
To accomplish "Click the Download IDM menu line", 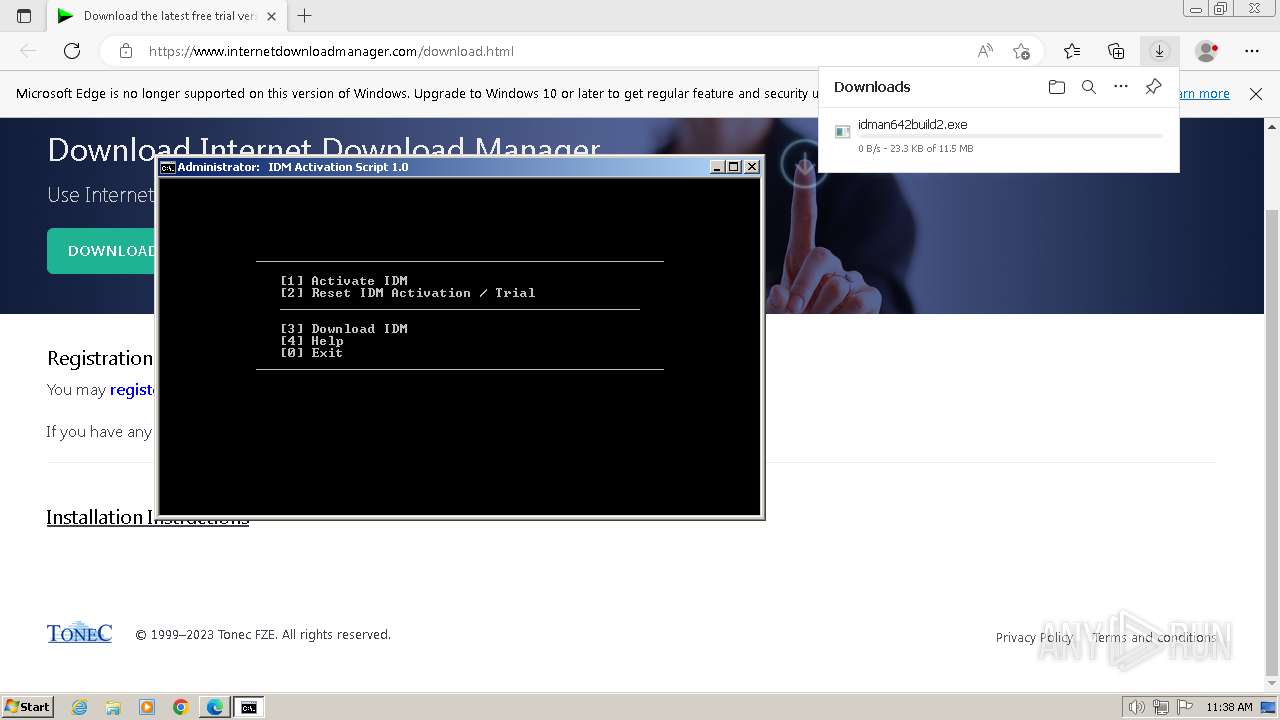I will [x=344, y=329].
